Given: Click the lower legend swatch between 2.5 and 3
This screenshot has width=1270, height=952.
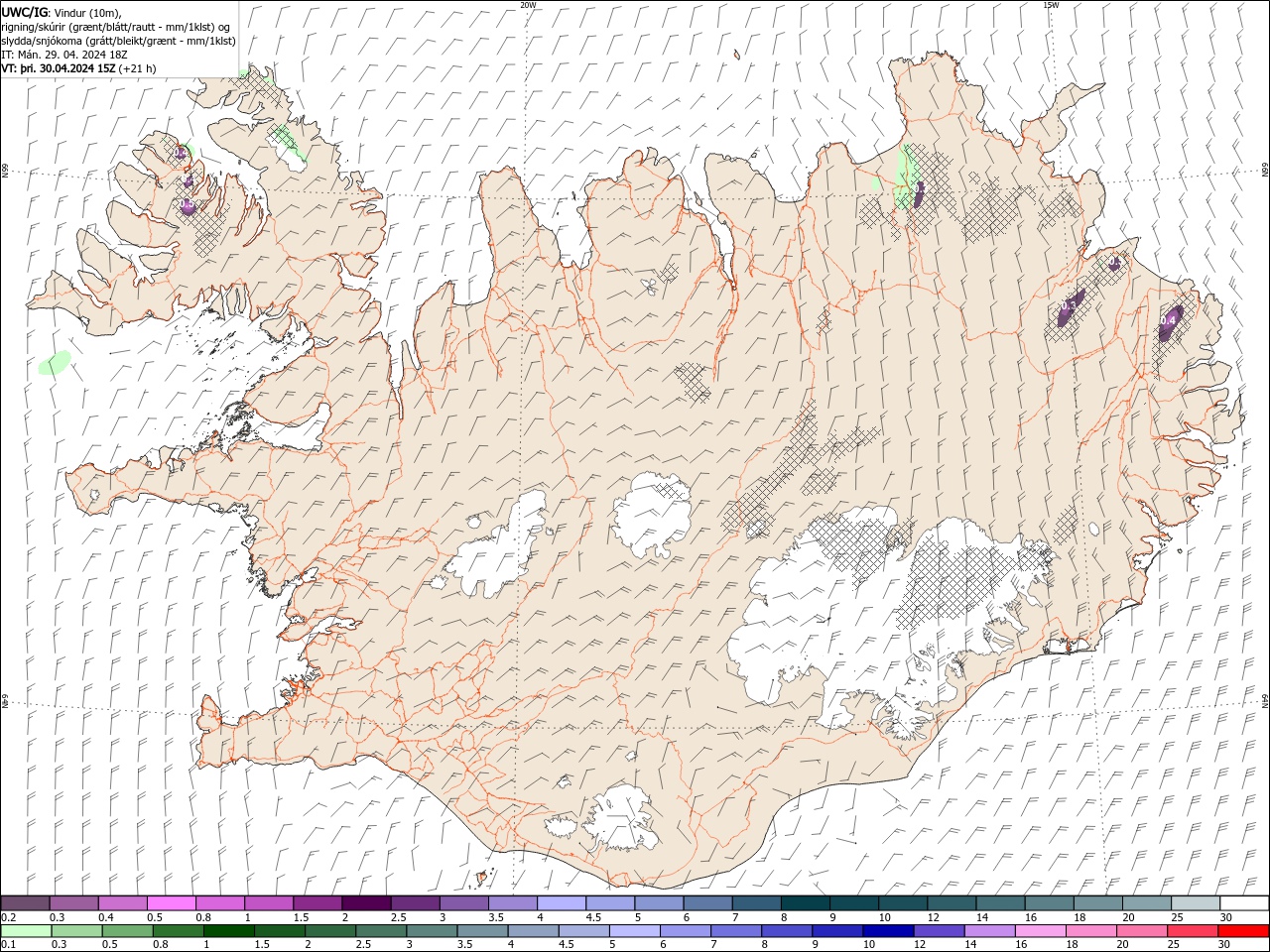Looking at the screenshot, I should click(381, 931).
